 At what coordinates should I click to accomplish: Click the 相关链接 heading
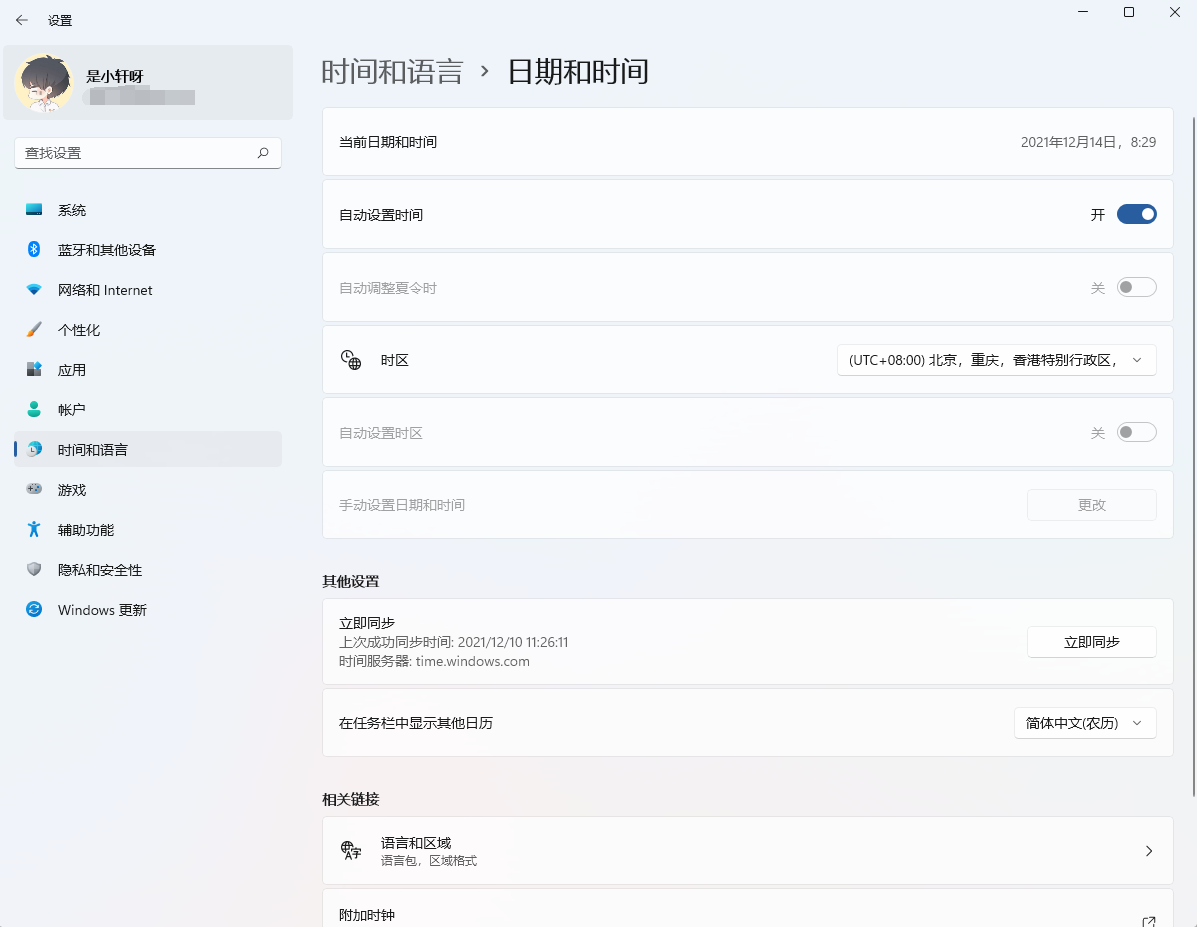(x=350, y=799)
